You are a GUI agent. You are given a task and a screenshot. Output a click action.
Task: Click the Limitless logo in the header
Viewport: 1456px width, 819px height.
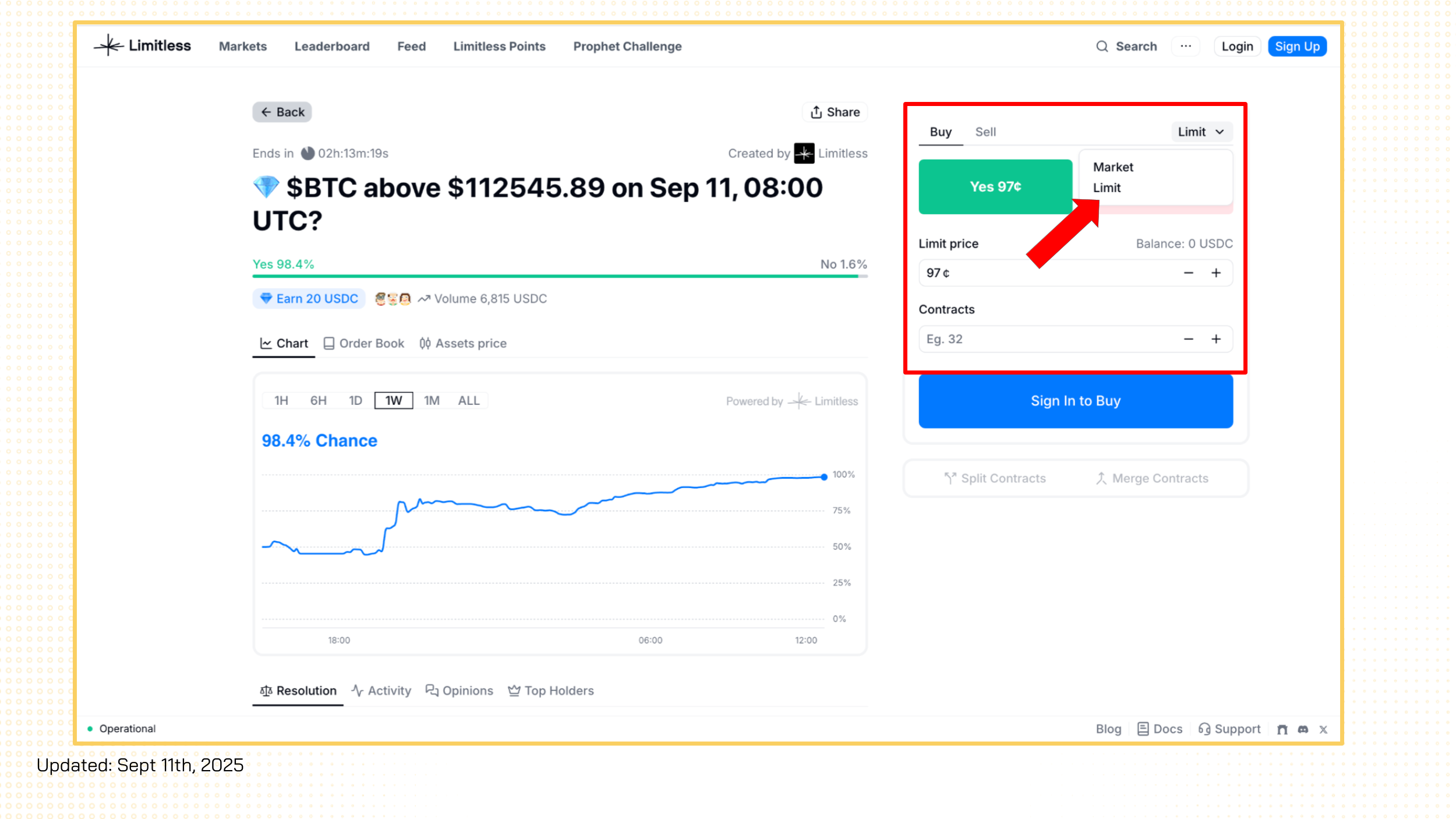tap(142, 45)
